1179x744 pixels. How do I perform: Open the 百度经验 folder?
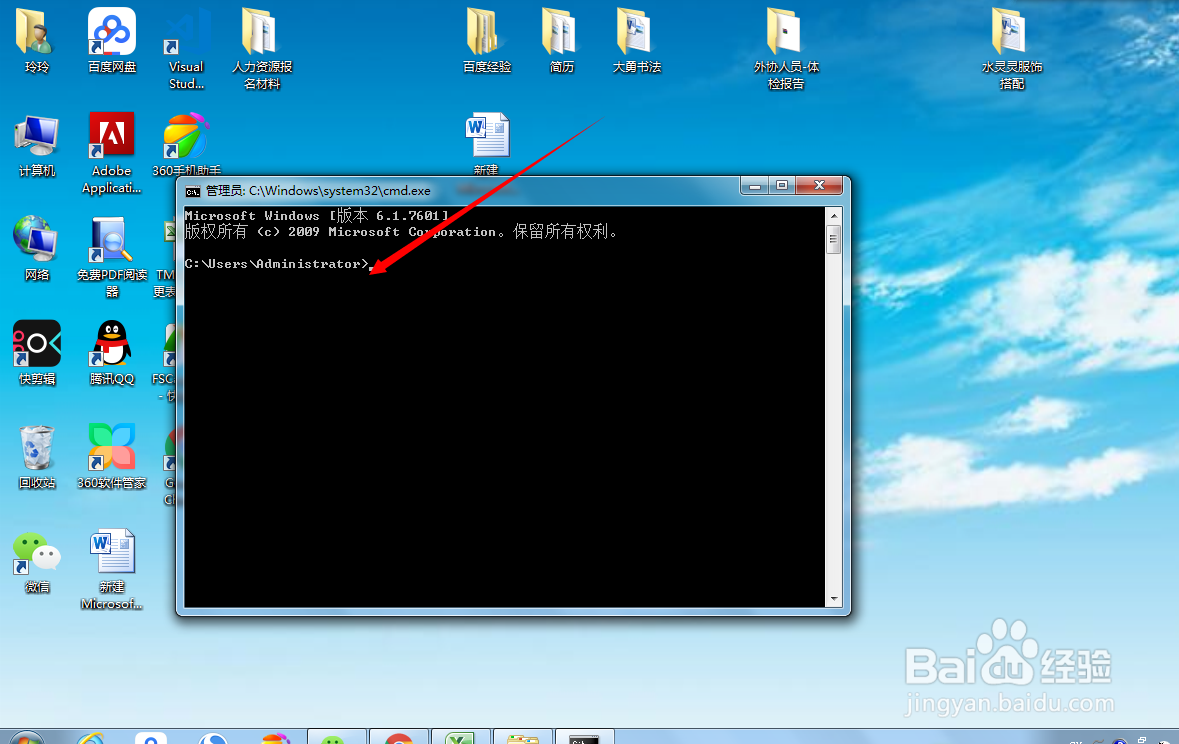(485, 33)
